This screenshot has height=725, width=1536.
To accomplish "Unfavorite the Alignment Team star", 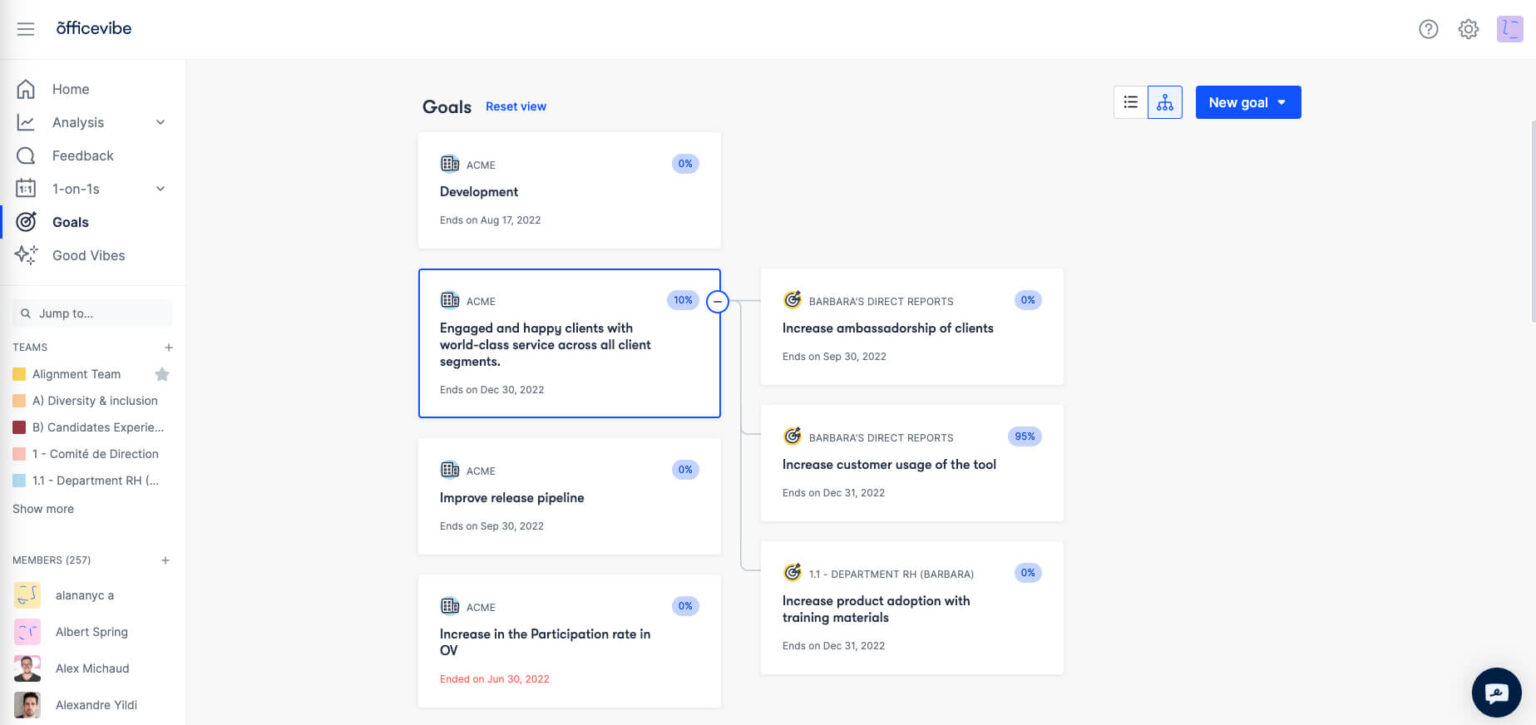I will (159, 373).
